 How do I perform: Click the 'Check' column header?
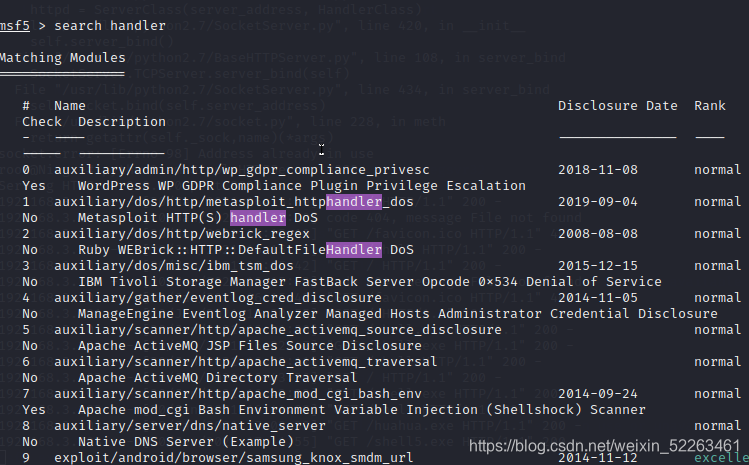pyautogui.click(x=42, y=122)
